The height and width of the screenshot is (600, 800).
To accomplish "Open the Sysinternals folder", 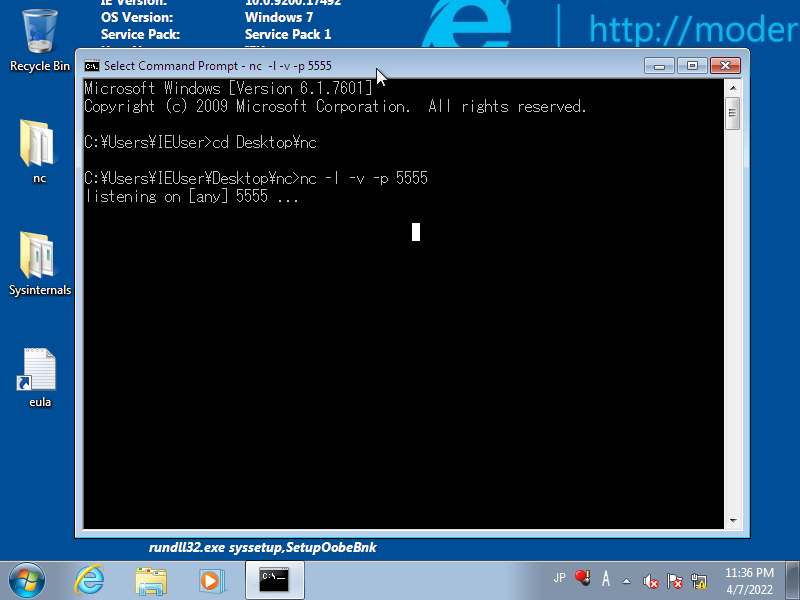I will coord(38,262).
